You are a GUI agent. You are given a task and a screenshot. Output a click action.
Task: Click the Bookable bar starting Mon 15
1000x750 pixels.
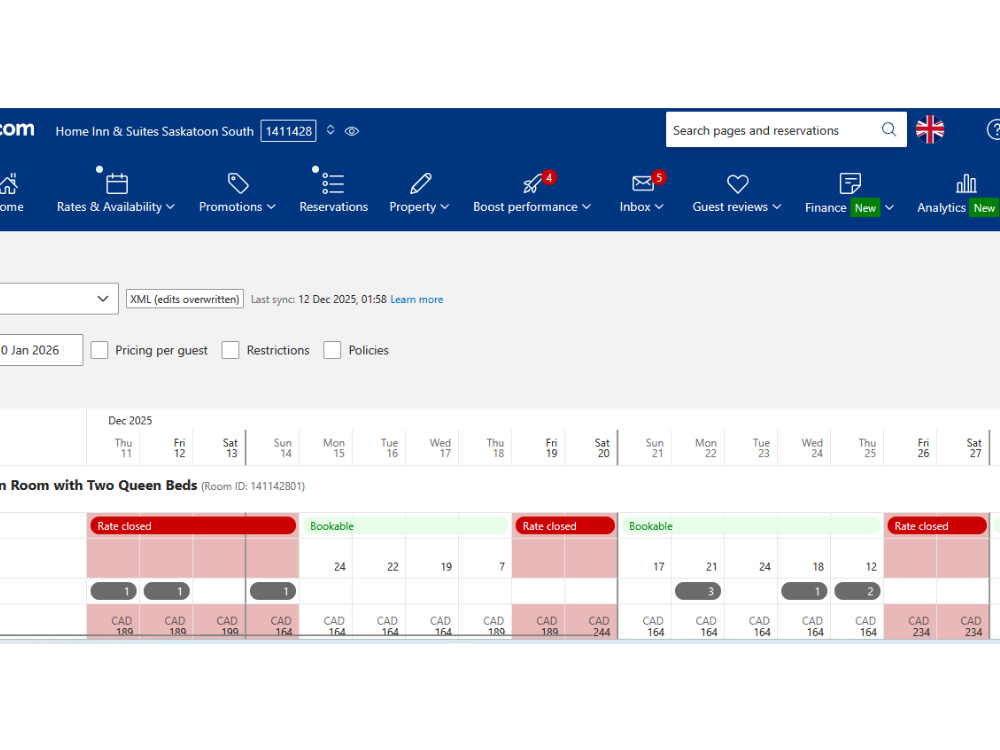tap(405, 526)
